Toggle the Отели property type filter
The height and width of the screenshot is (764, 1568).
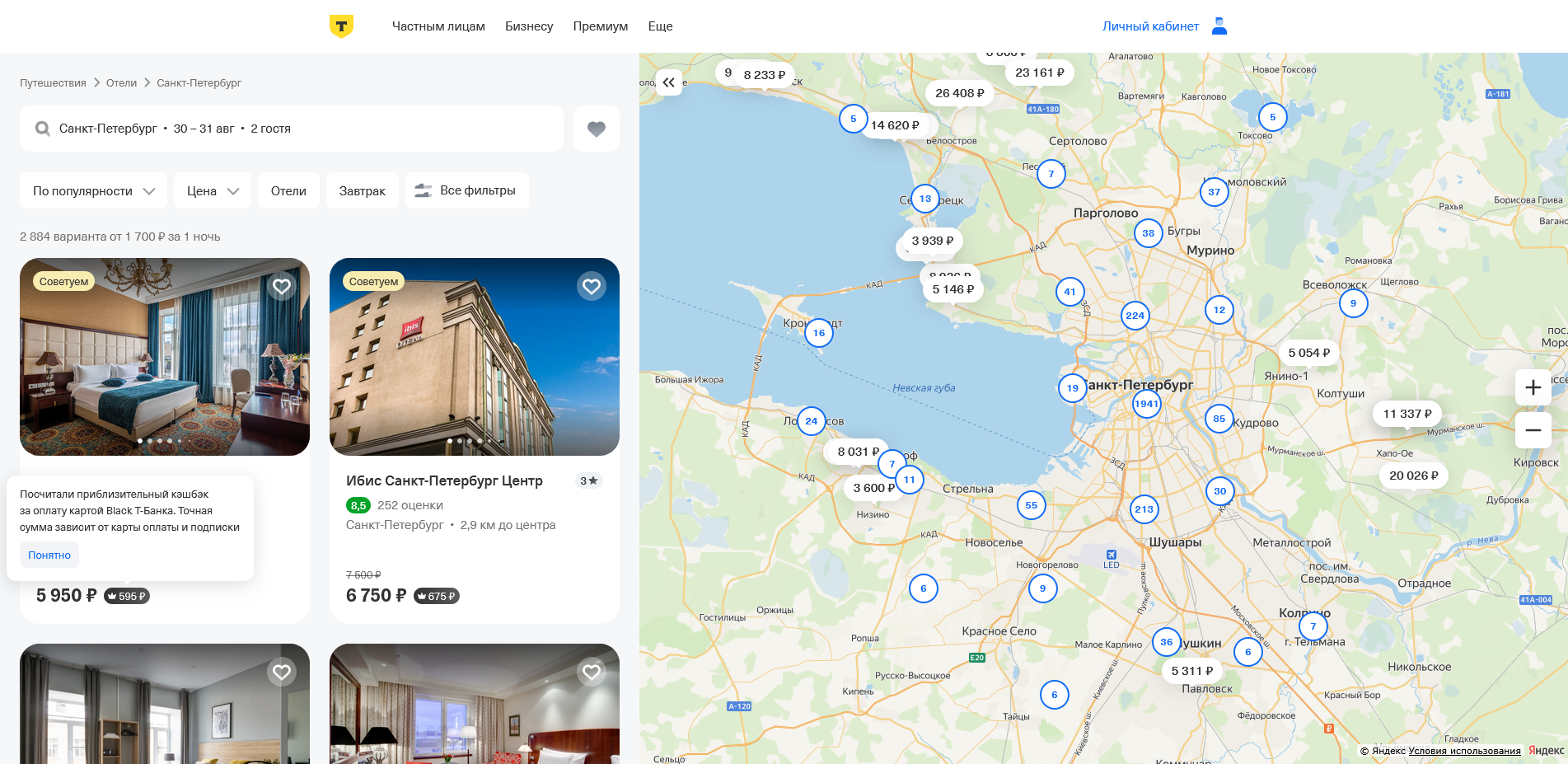pos(288,190)
